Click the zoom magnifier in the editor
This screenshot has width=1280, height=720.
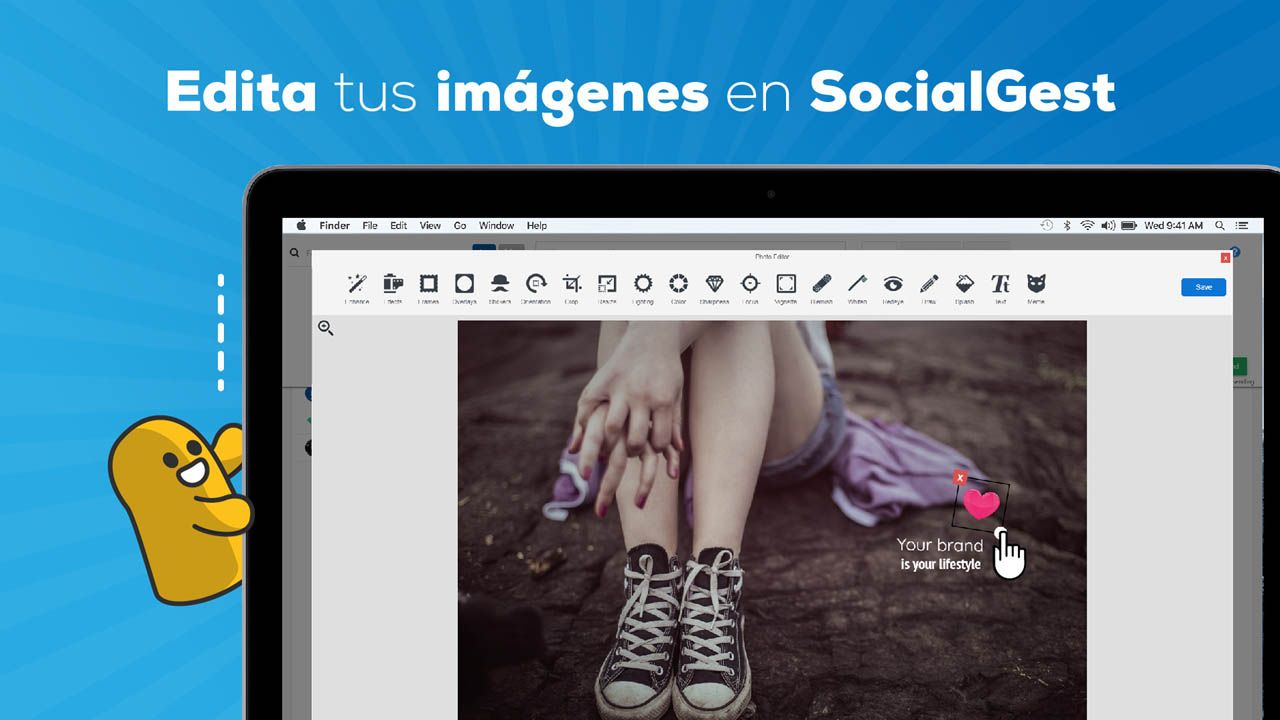(x=325, y=328)
